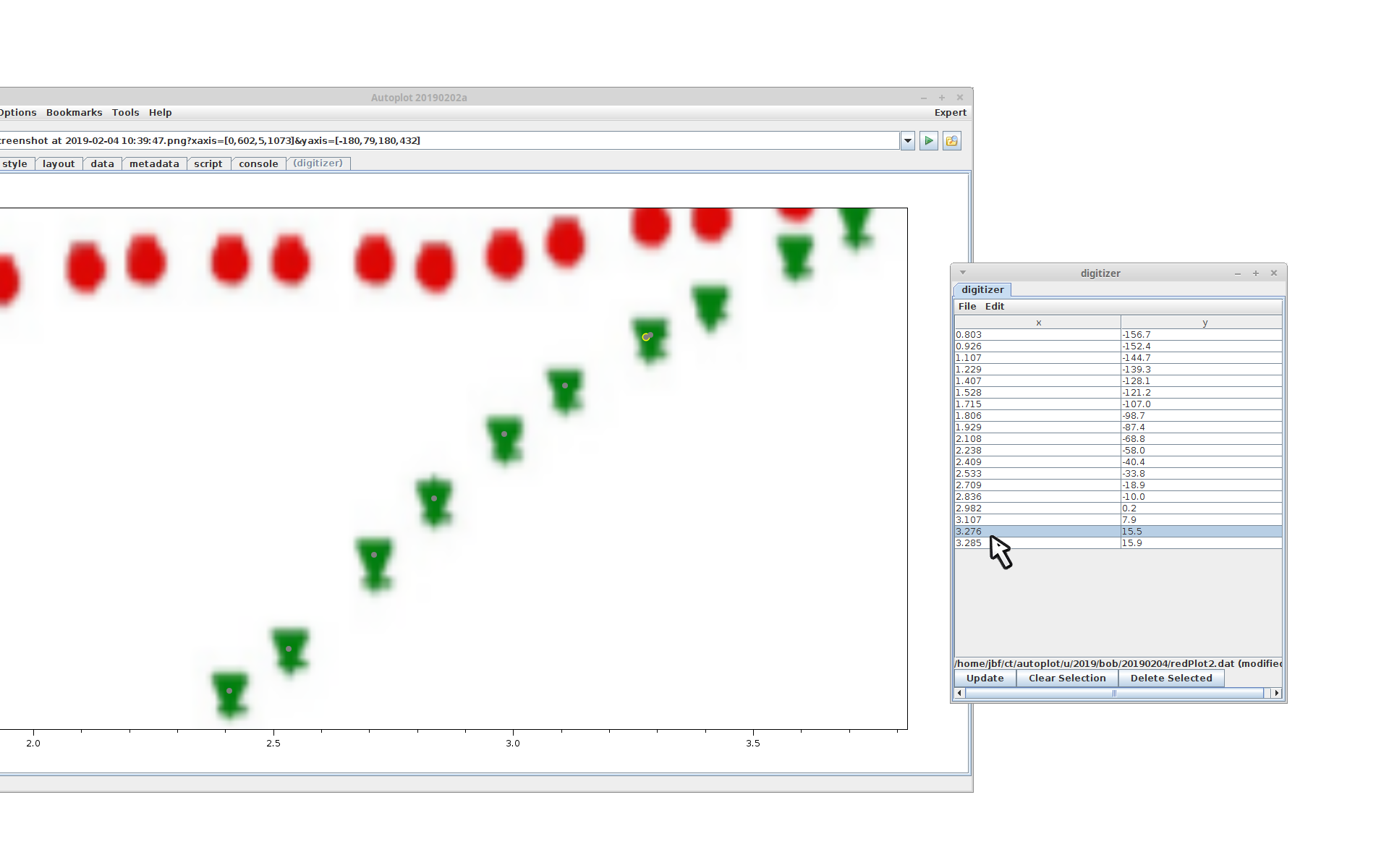Open the file browser folder icon
1389x868 pixels.
(x=952, y=141)
